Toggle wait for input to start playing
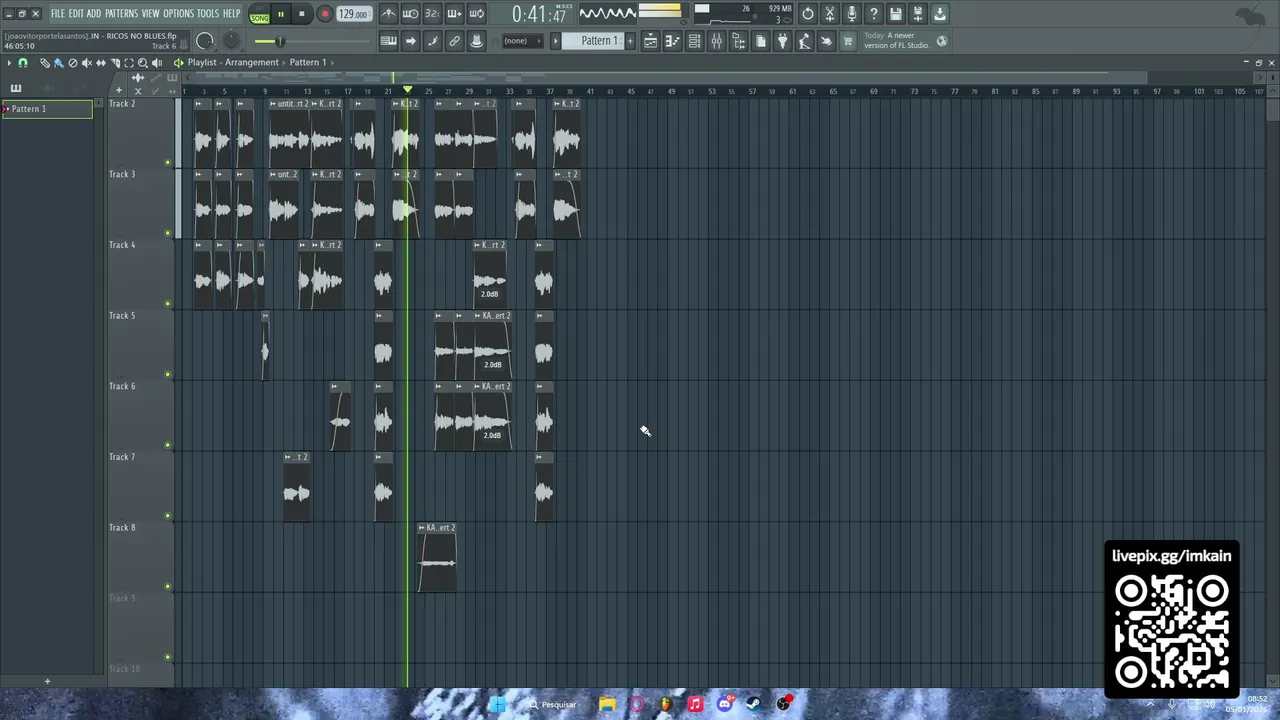The image size is (1280, 720). click(410, 14)
